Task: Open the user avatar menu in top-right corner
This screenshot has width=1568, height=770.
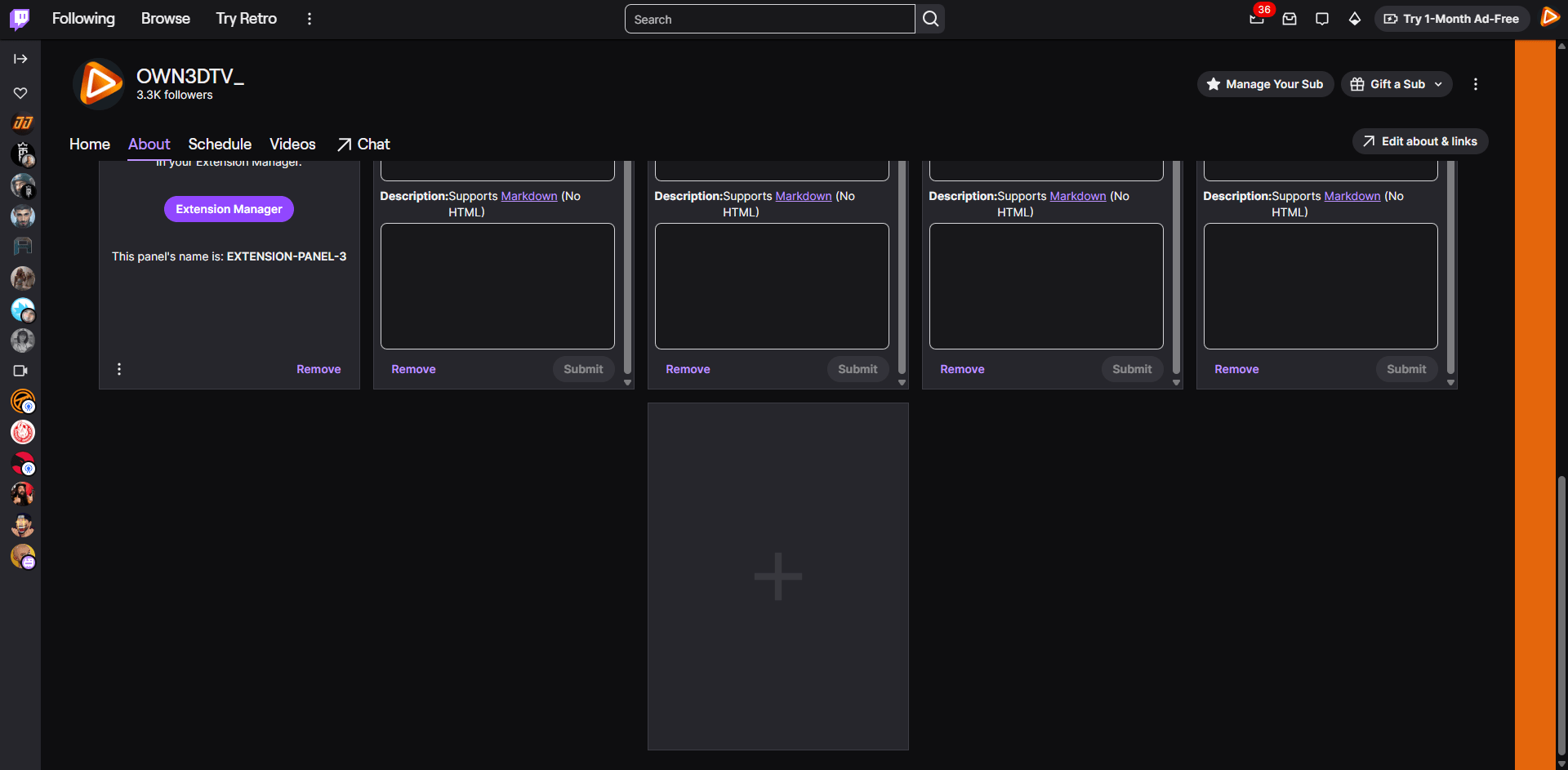Action: [1549, 17]
